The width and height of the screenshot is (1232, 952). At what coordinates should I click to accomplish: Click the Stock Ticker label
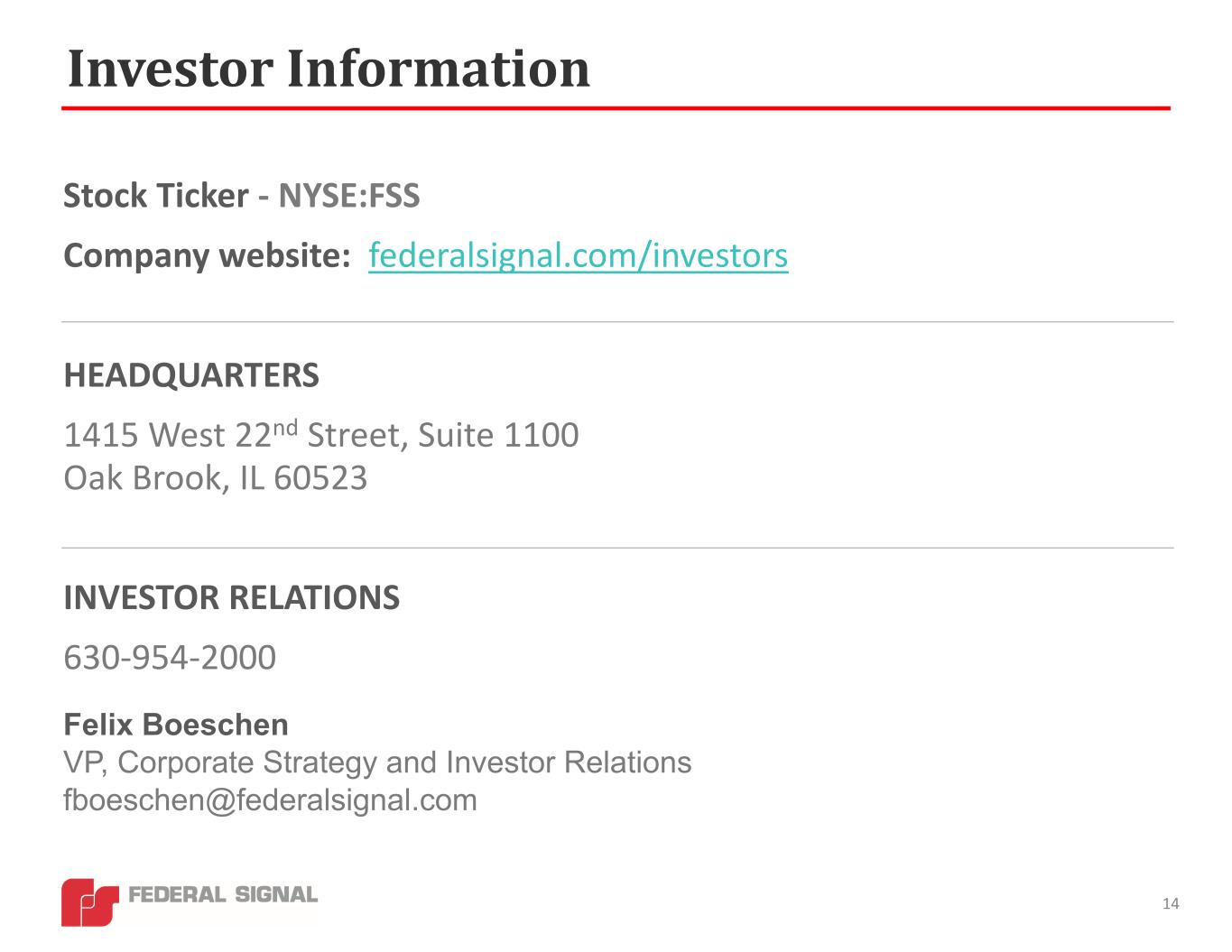[x=155, y=196]
